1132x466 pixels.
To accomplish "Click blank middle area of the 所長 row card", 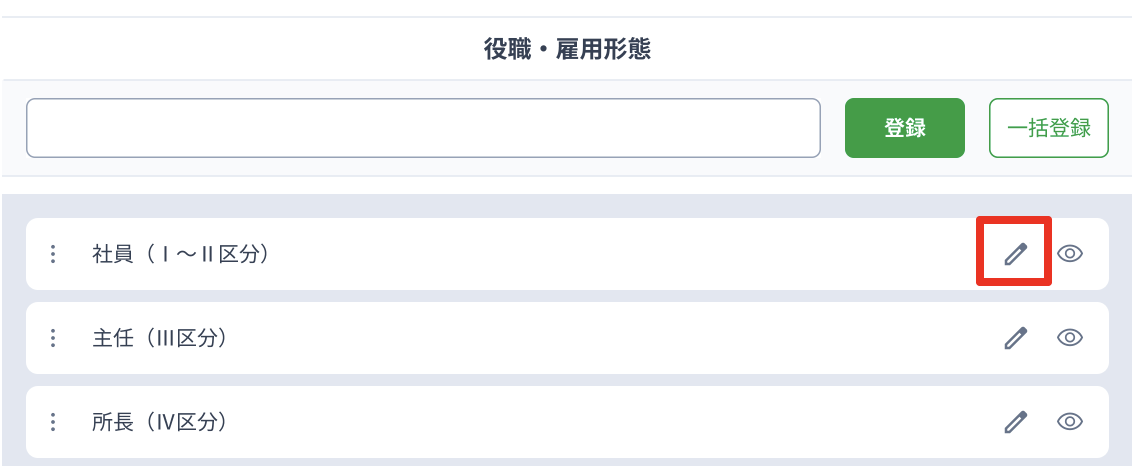I will pyautogui.click(x=614, y=421).
